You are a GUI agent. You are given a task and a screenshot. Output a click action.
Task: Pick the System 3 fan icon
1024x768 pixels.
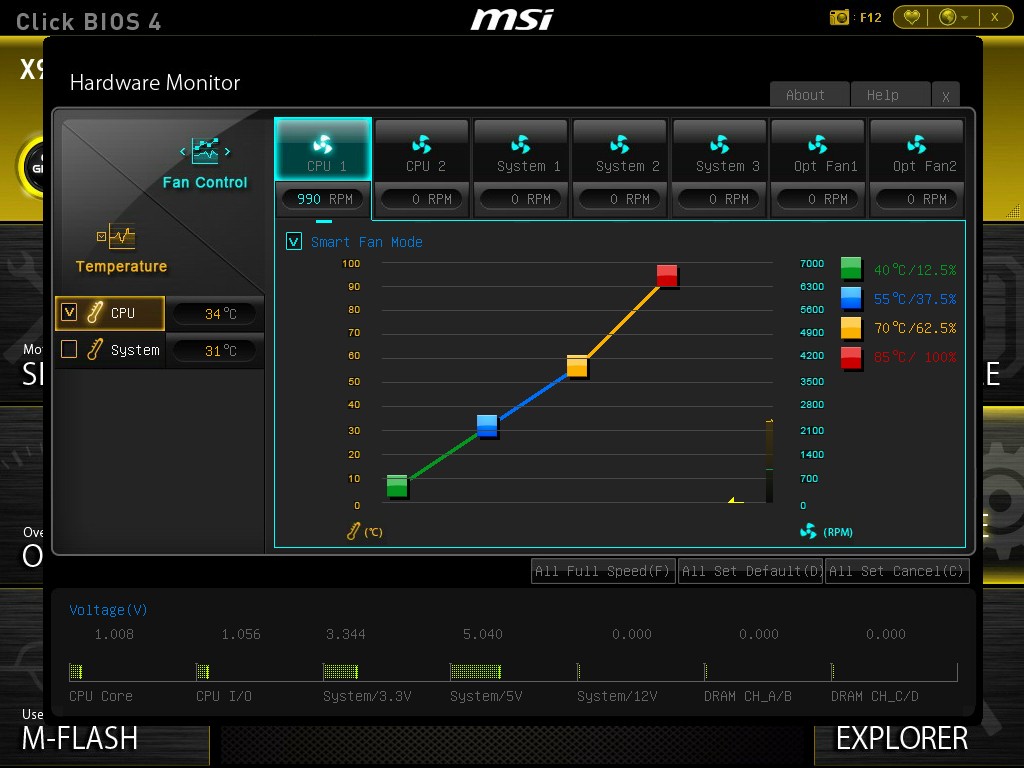tap(719, 145)
